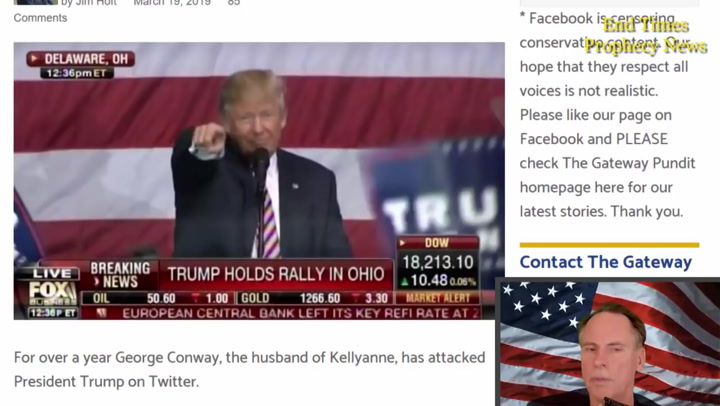Viewport: 720px width, 406px height.
Task: Click the 85 comments count
Action: pyautogui.click(x=234, y=2)
